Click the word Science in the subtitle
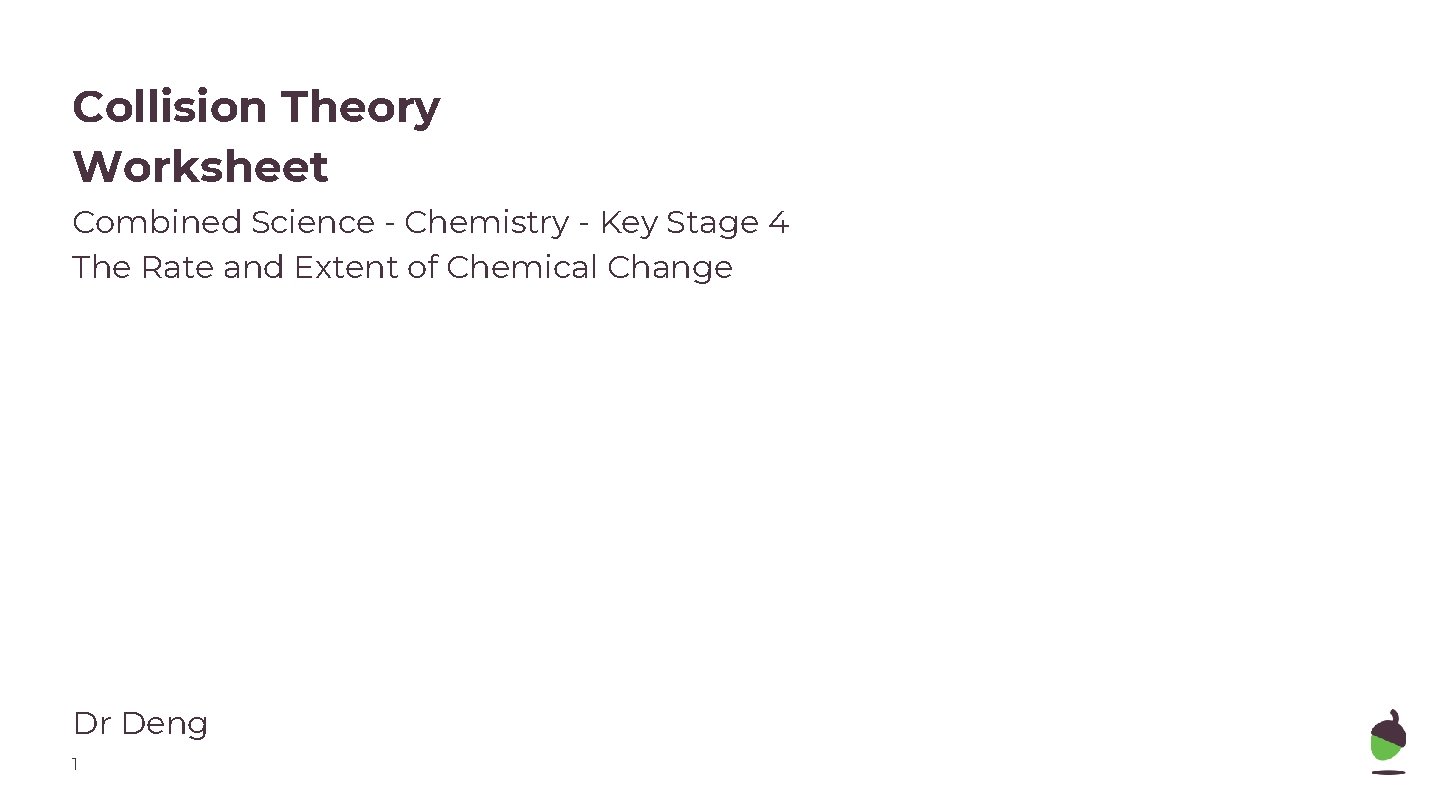This screenshot has width=1440, height=810. coord(313,222)
